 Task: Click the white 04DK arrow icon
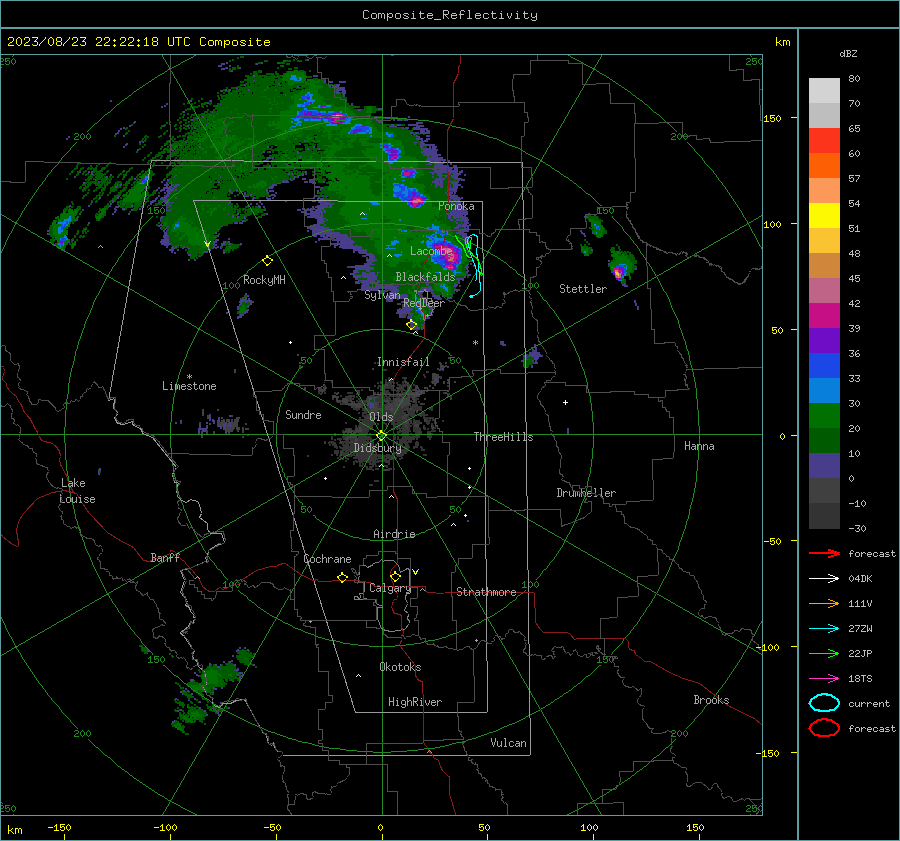[x=824, y=578]
